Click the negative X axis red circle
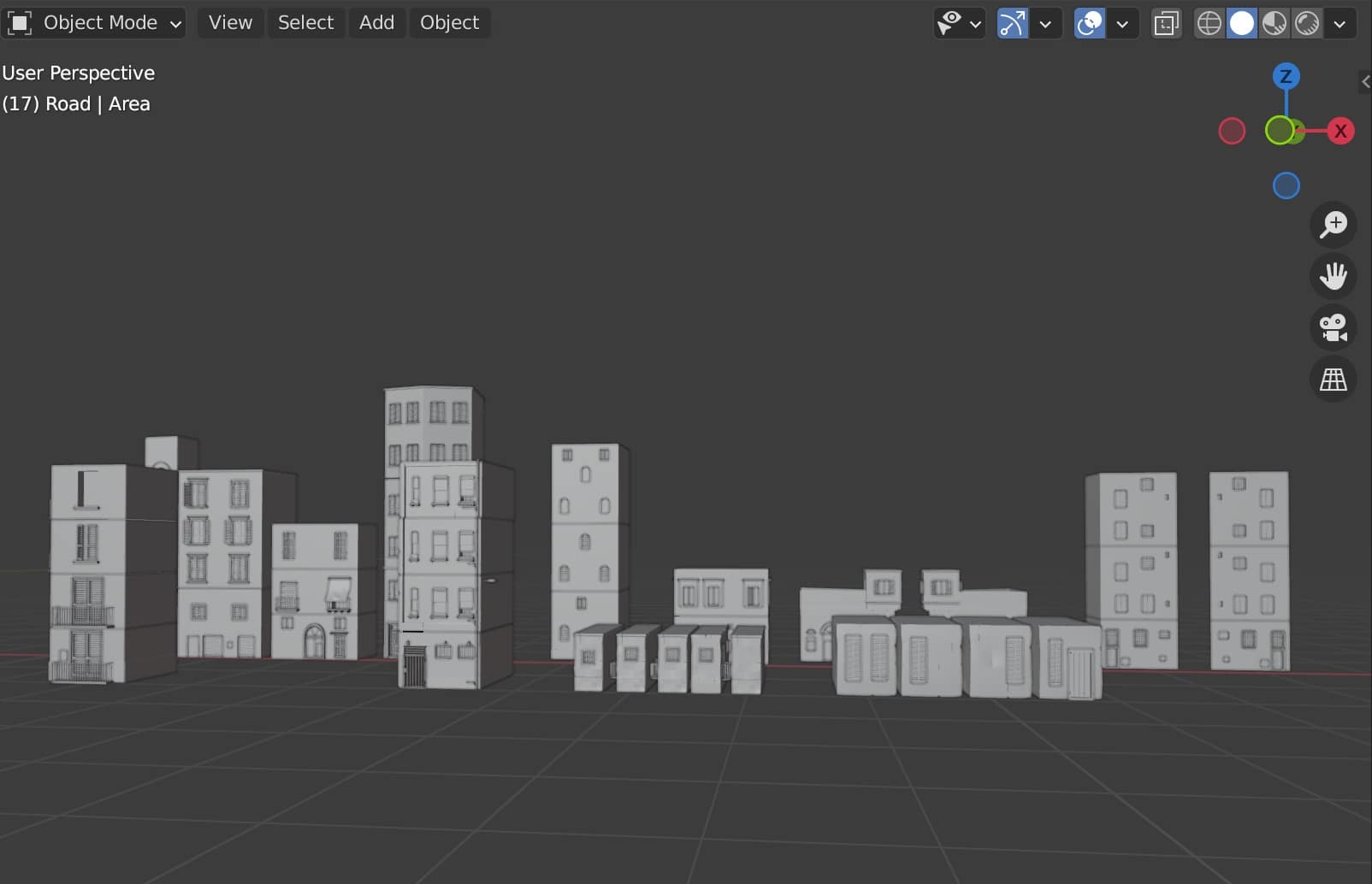This screenshot has height=884, width=1372. pos(1231,131)
